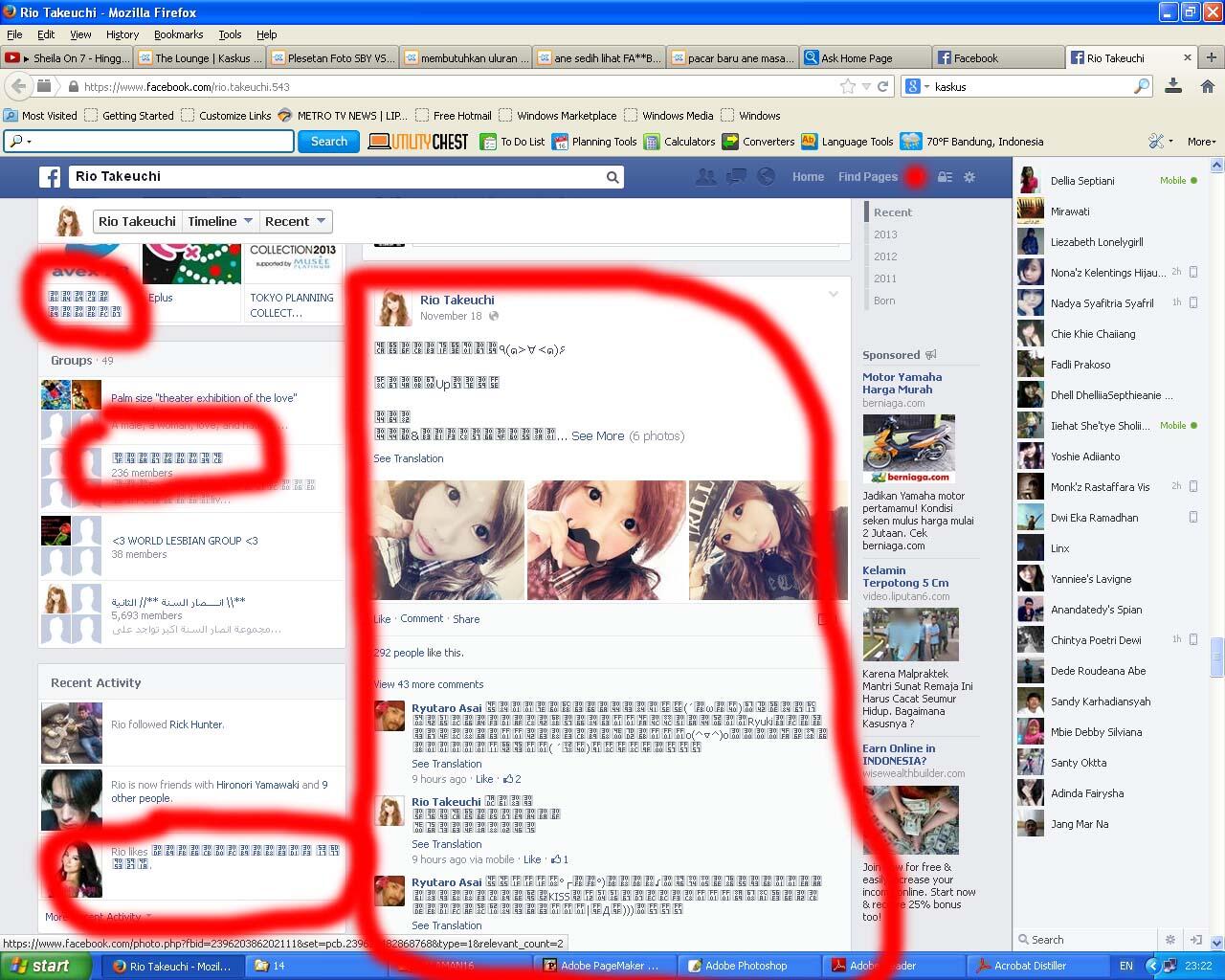Image resolution: width=1225 pixels, height=980 pixels.
Task: Reload the page using refresh icon
Action: (x=883, y=86)
